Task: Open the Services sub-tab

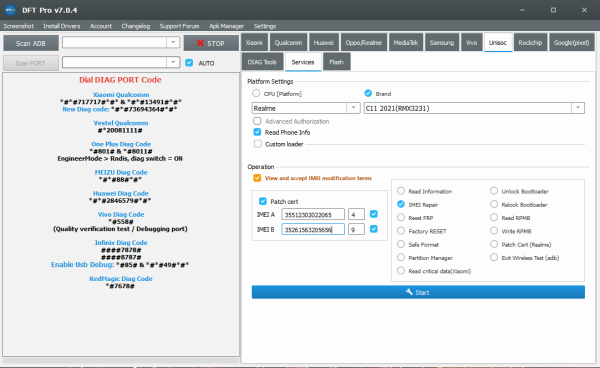Action: 303,62
